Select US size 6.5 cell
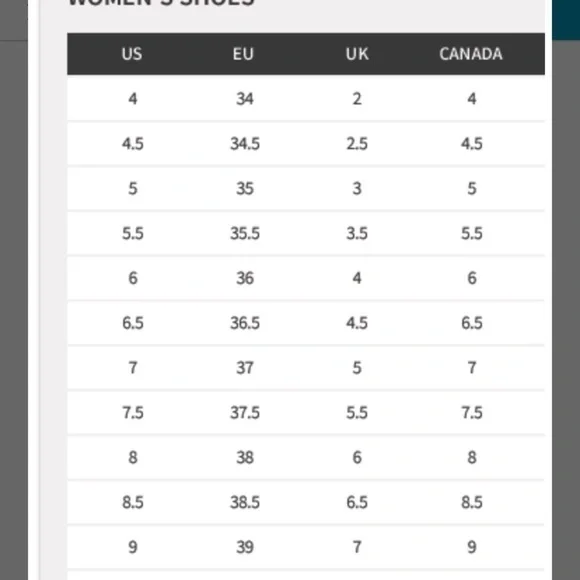Image resolution: width=580 pixels, height=580 pixels. tap(133, 323)
